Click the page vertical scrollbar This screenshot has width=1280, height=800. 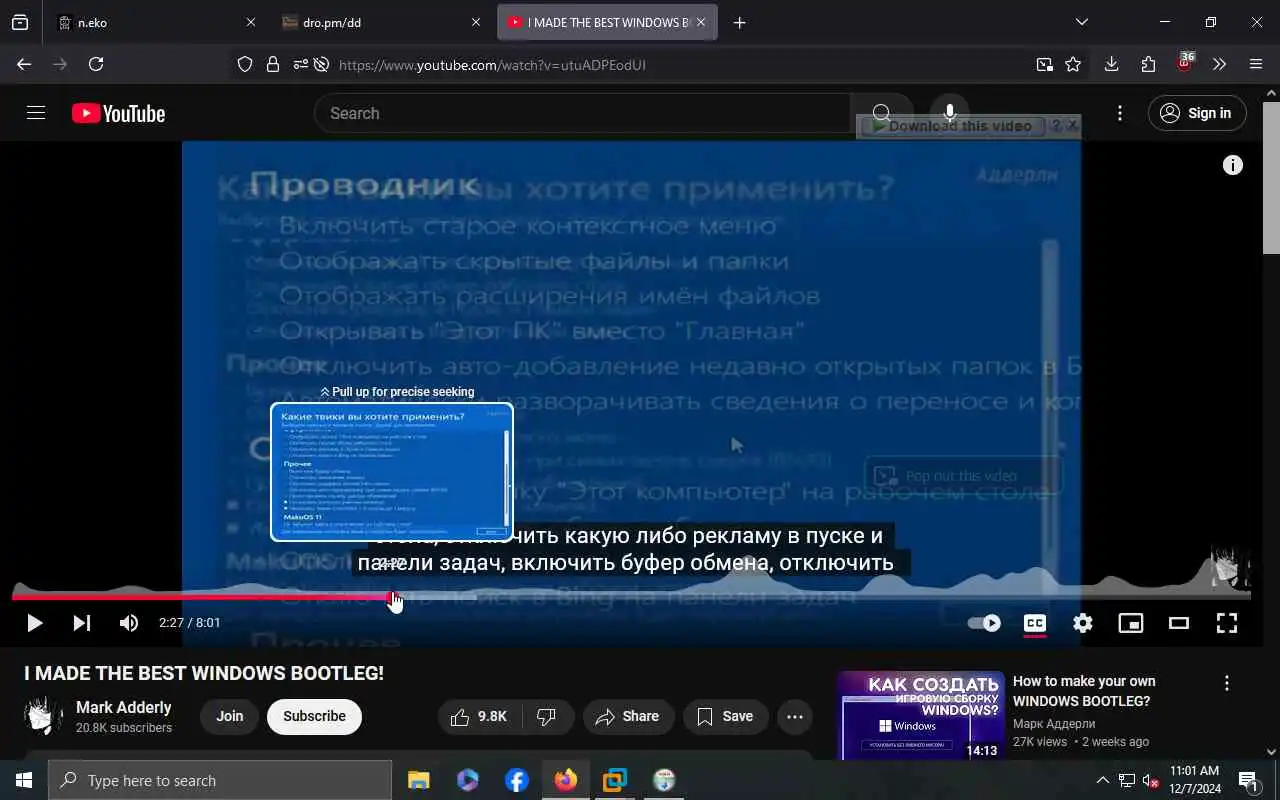pos(1271,178)
